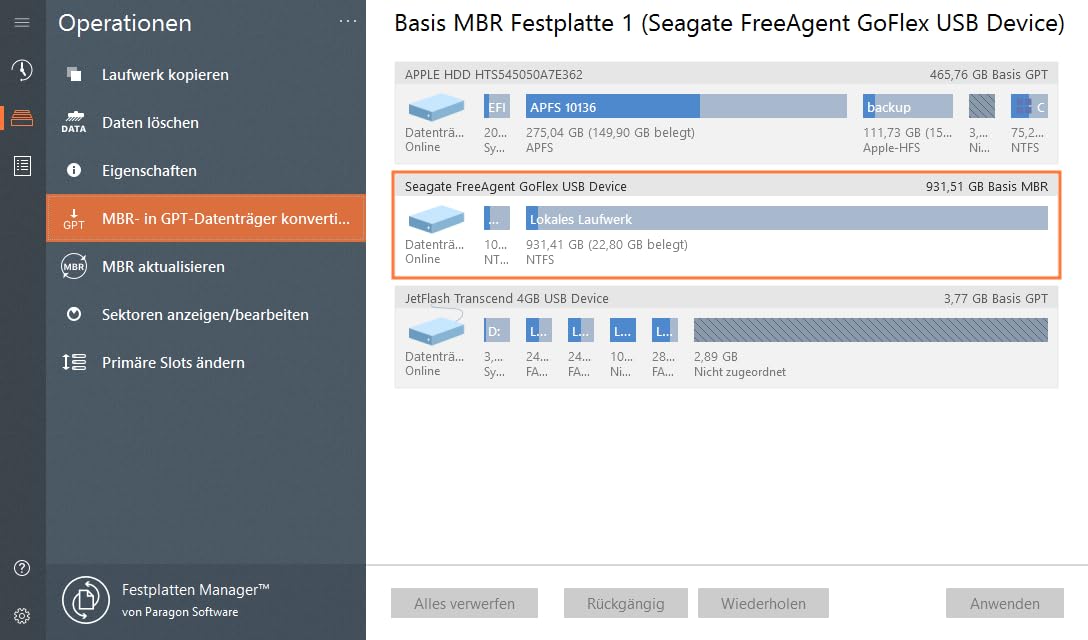Select the hatched unallocated block on APPLE HDD
The width and height of the screenshot is (1088, 640).
click(x=982, y=107)
